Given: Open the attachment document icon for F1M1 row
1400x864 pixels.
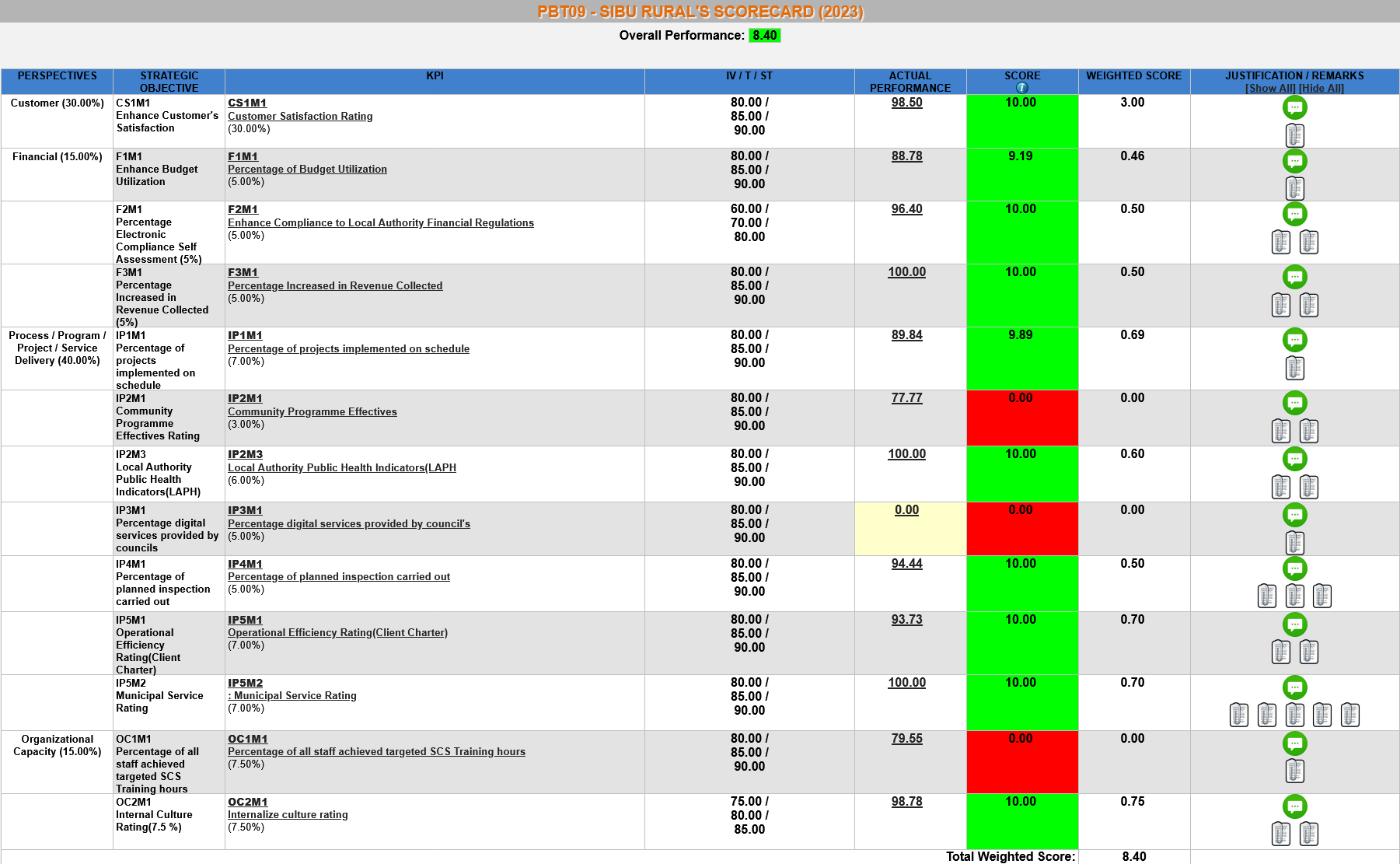Looking at the screenshot, I should pyautogui.click(x=1294, y=188).
